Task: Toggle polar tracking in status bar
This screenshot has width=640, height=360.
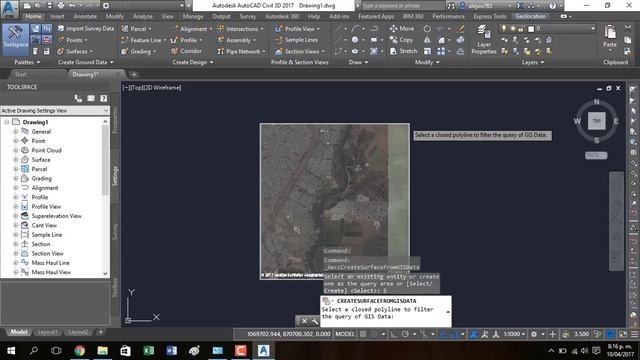Action: [405, 334]
